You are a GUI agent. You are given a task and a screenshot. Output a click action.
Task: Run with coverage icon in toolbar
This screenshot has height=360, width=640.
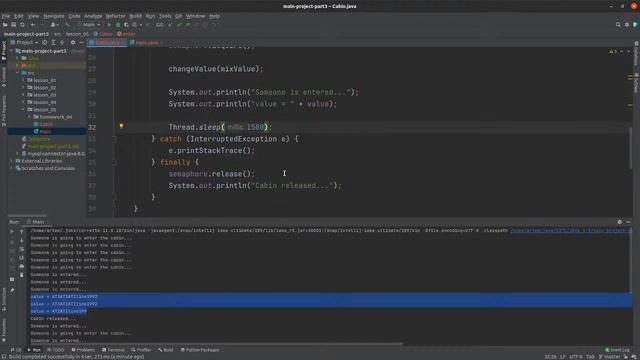click(x=126, y=25)
